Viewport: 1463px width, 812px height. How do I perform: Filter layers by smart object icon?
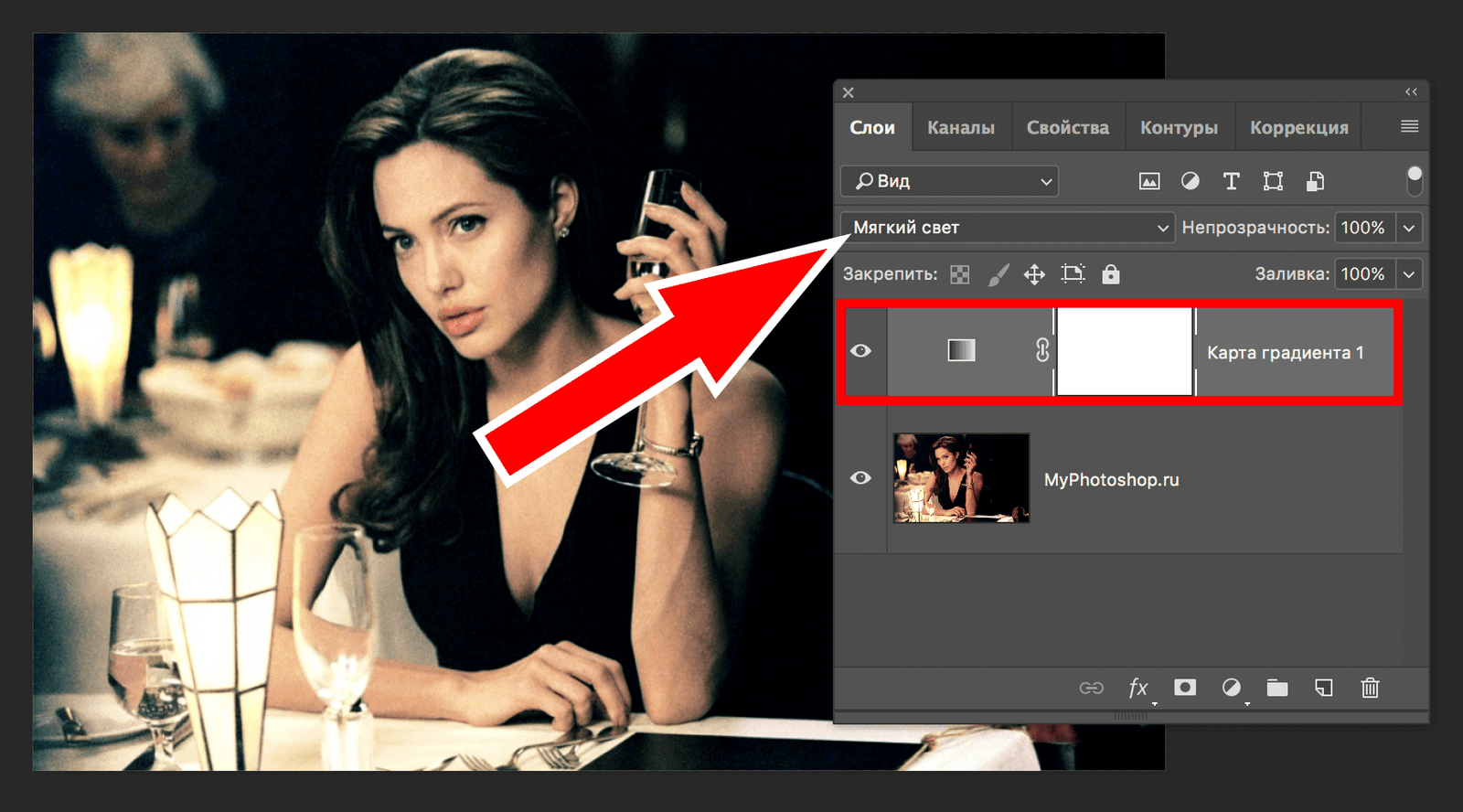click(x=1315, y=181)
